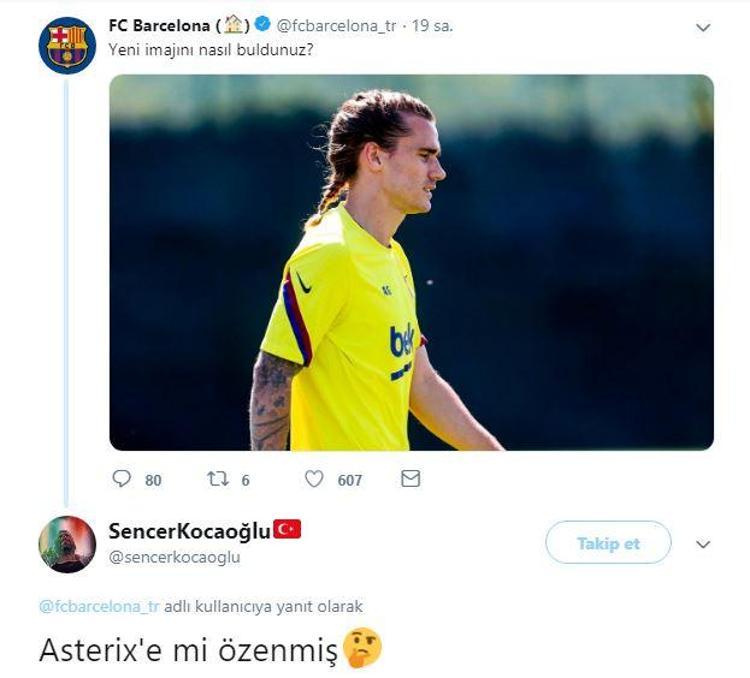
Task: Open @fcbarcelona_tr handle in tweet header
Action: (336, 26)
